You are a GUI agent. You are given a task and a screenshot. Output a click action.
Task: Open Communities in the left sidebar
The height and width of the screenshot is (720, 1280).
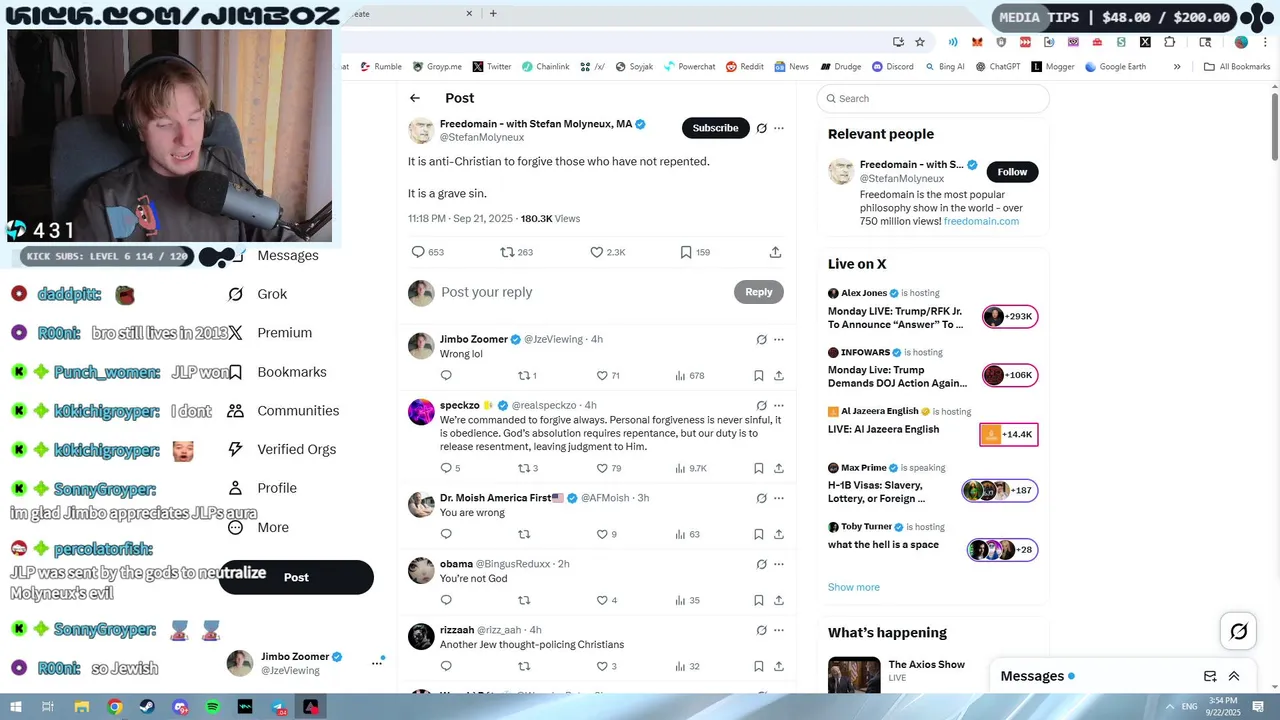coord(283,410)
